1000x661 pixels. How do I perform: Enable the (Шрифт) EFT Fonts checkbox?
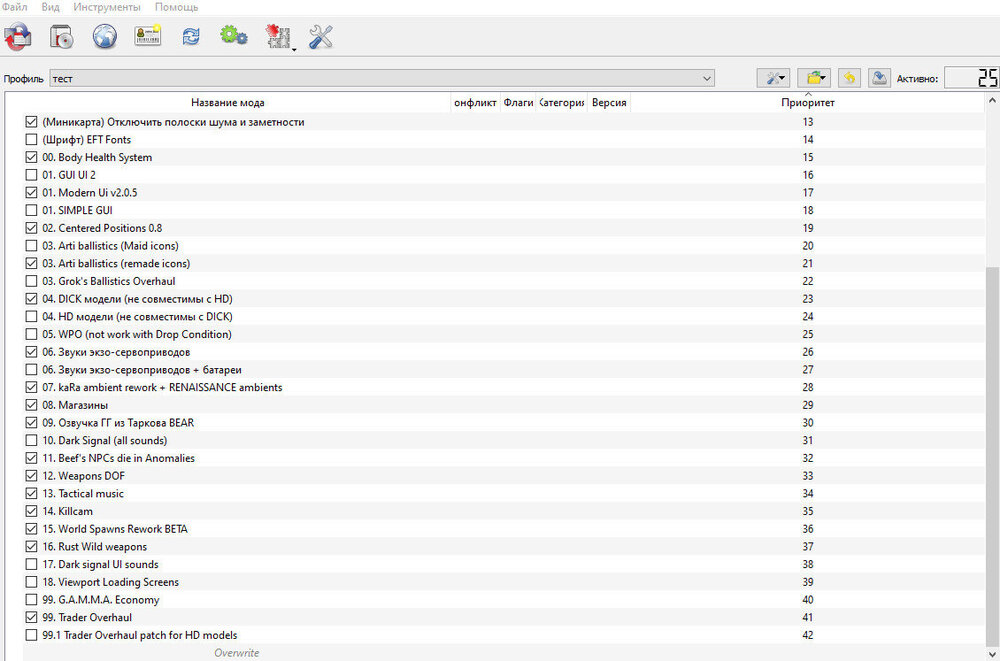coord(31,140)
